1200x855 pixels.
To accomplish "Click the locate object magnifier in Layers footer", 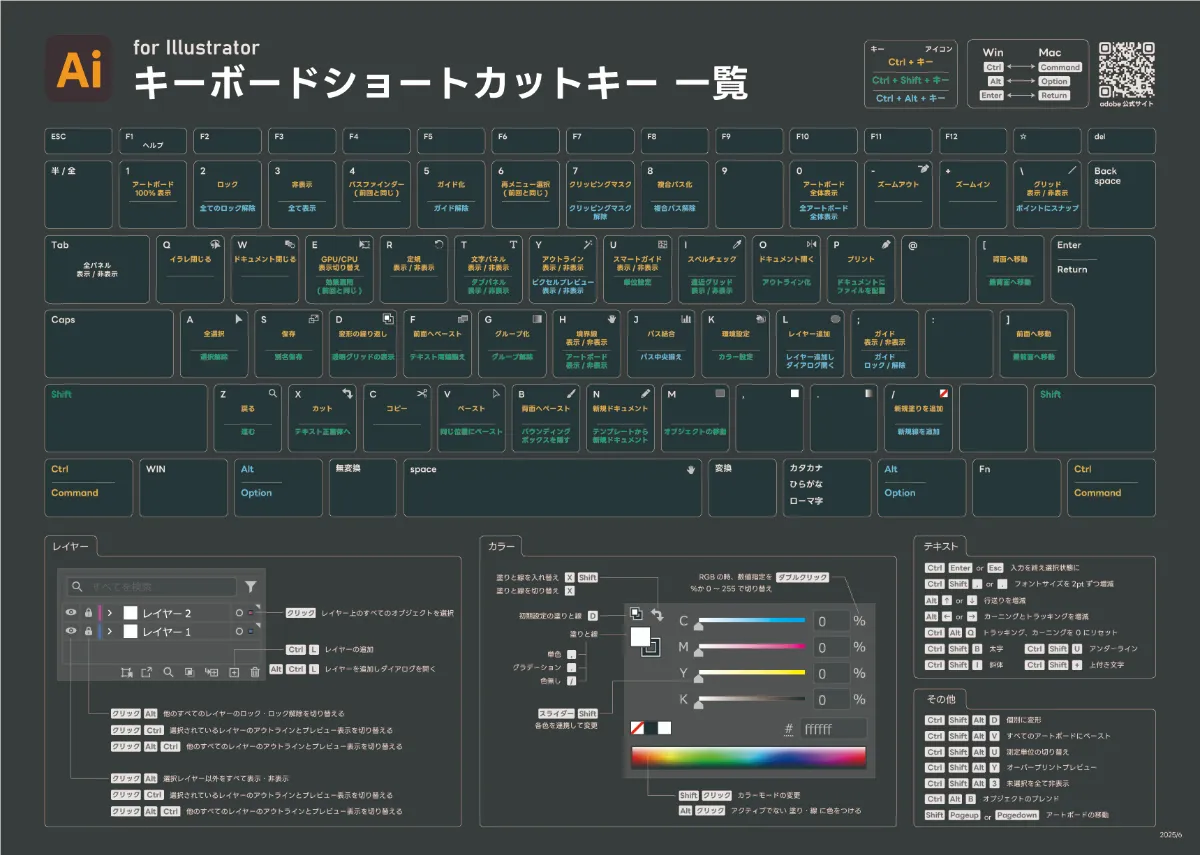I will click(168, 672).
